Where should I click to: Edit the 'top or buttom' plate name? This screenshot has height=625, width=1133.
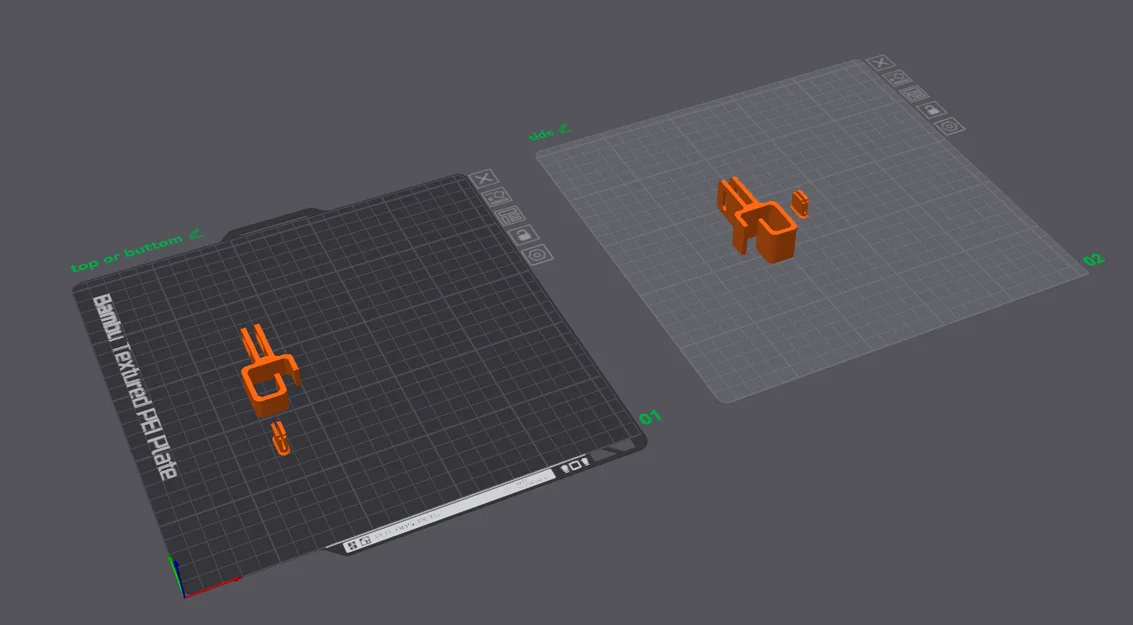[195, 235]
